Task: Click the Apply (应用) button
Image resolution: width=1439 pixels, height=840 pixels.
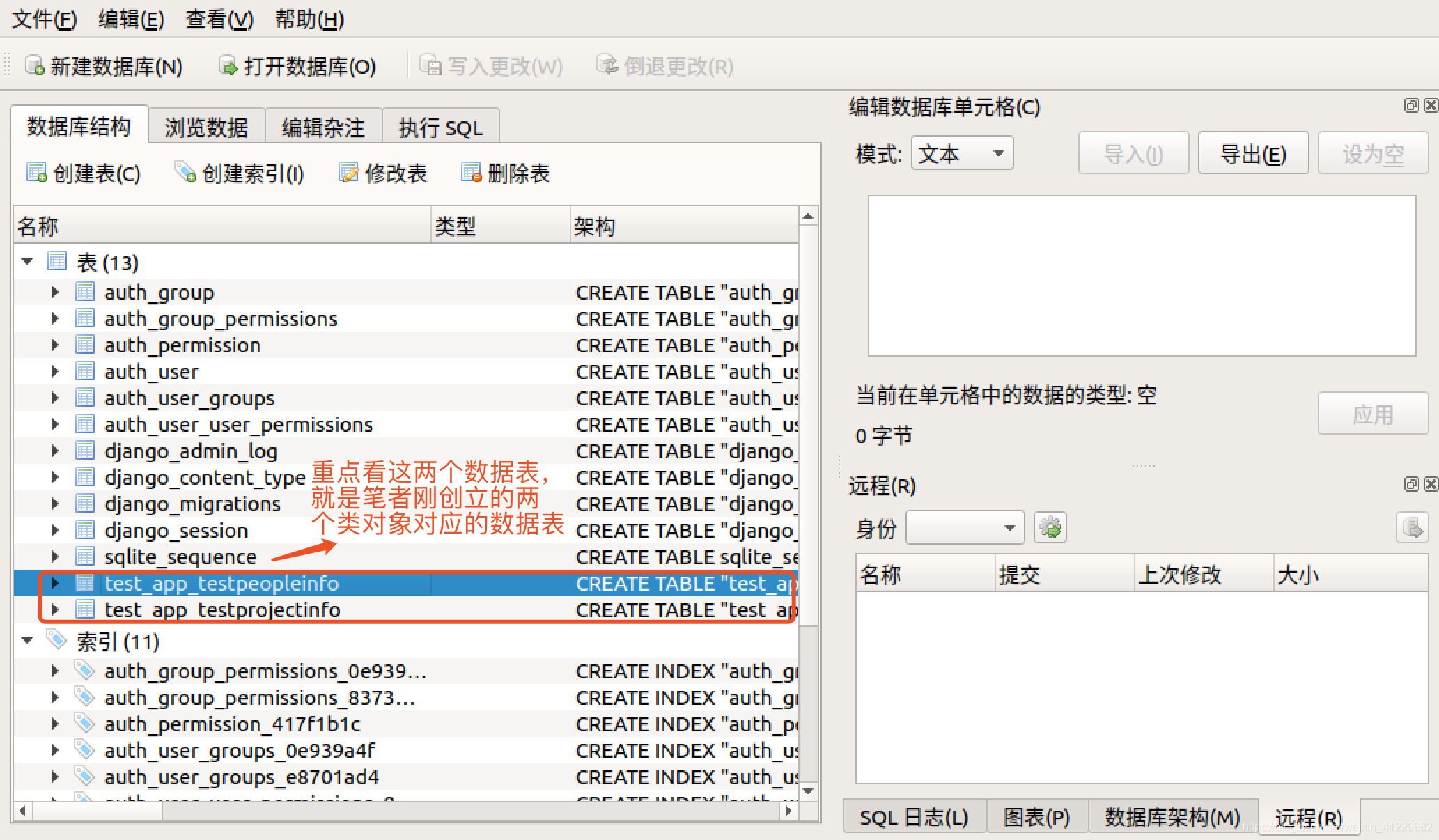Action: [1373, 414]
